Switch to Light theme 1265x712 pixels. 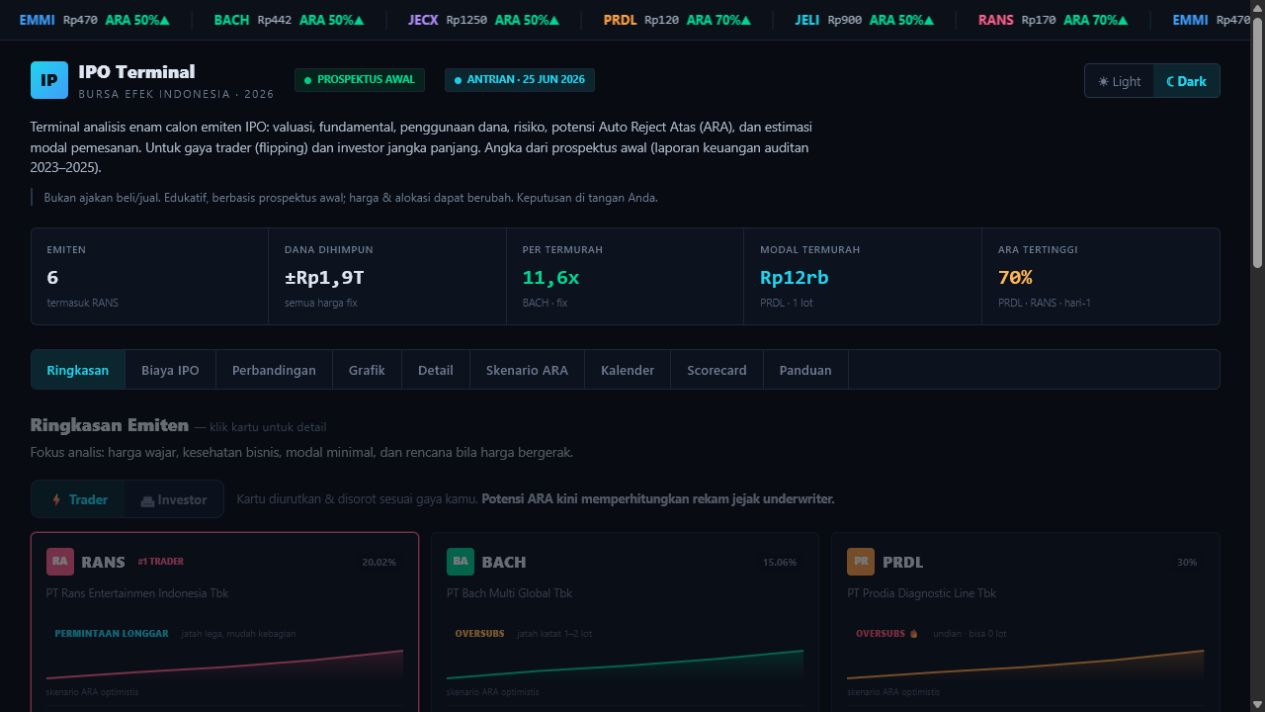click(x=1119, y=81)
